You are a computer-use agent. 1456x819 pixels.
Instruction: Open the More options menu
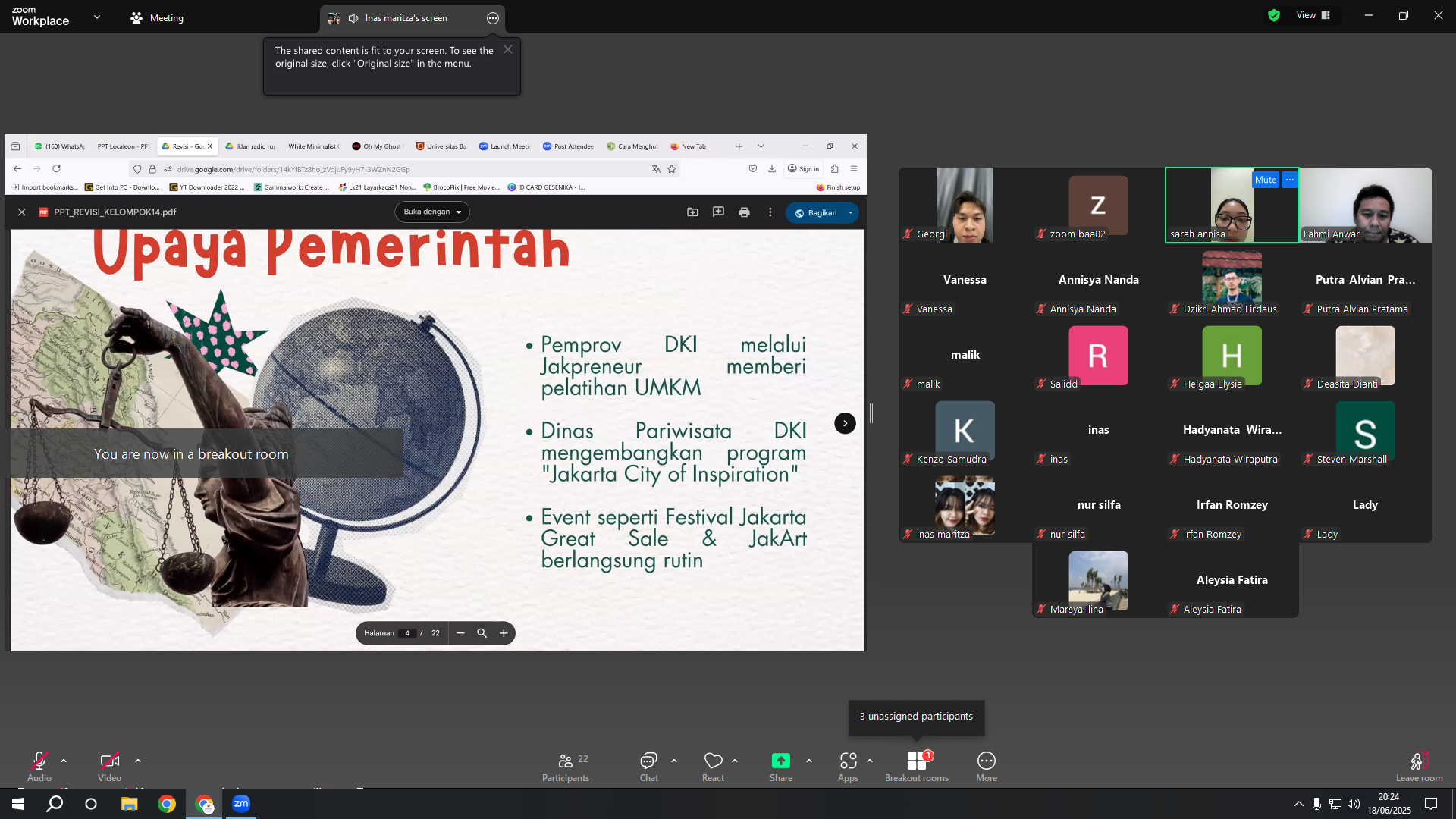(987, 766)
